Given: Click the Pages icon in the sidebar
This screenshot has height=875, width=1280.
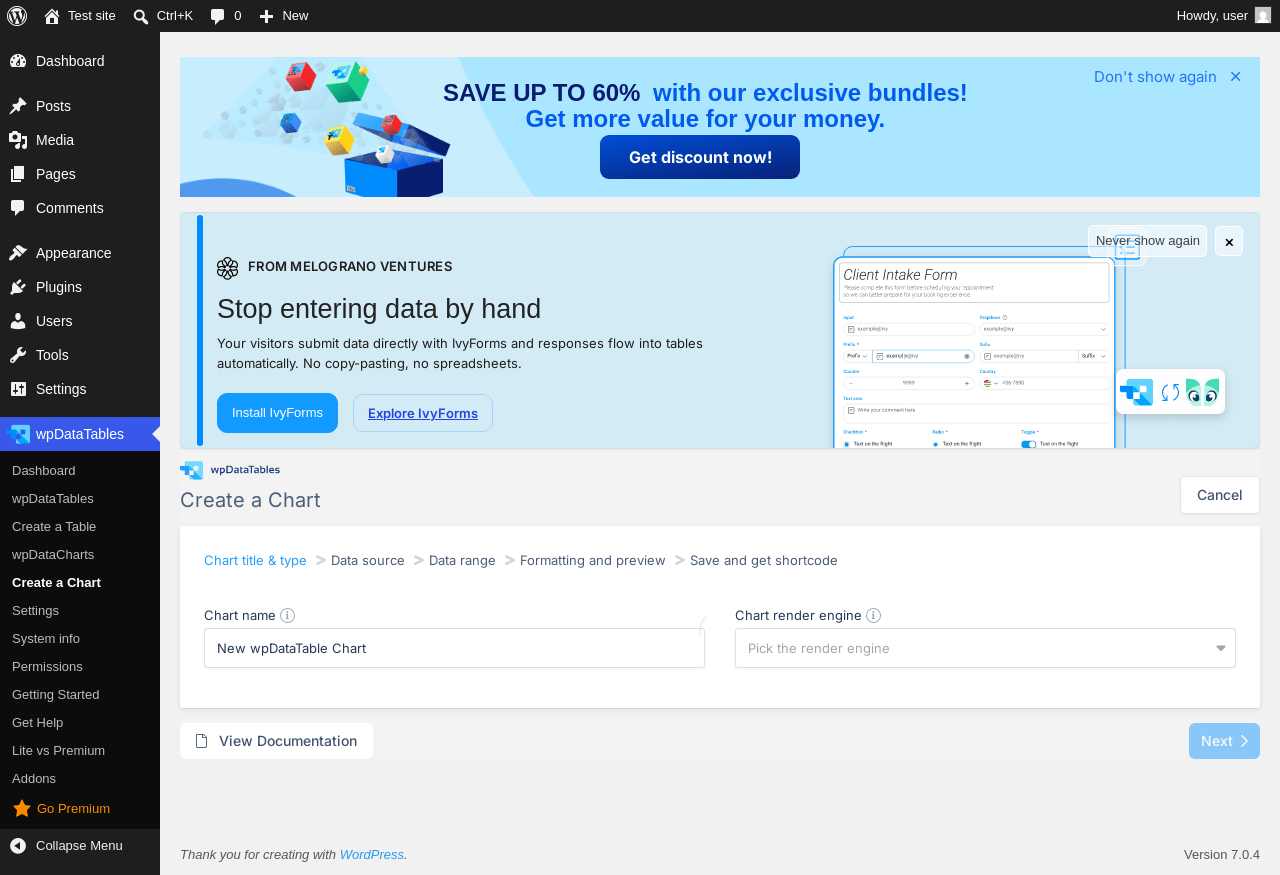Looking at the screenshot, I should coord(18,174).
